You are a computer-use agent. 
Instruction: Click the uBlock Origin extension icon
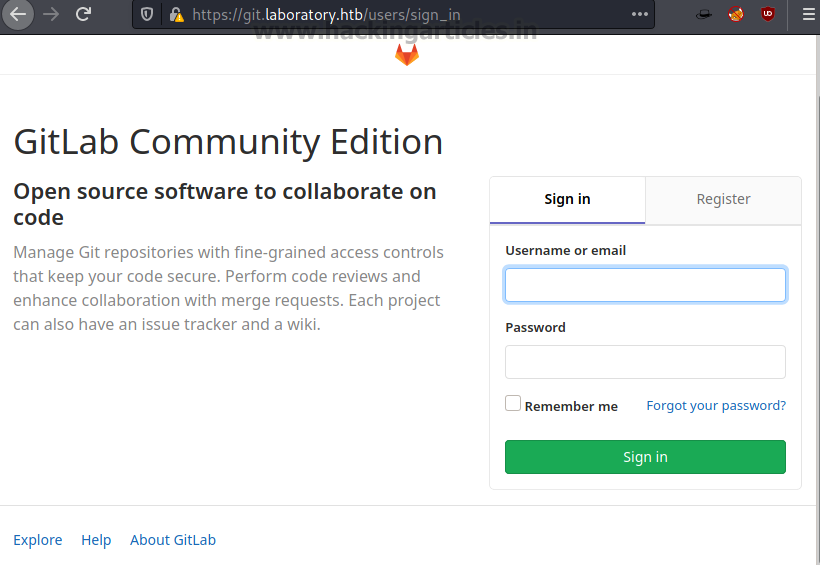[x=767, y=14]
